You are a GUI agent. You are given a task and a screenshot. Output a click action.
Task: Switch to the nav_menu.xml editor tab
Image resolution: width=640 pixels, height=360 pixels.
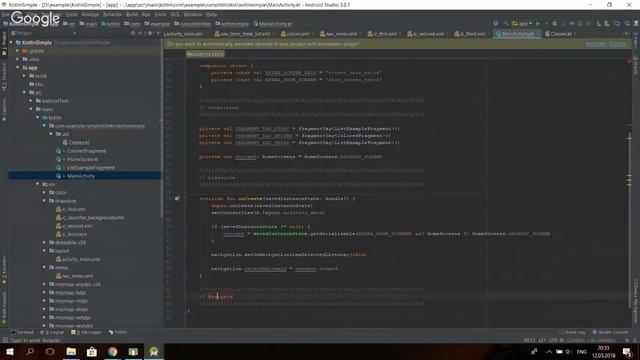click(x=341, y=34)
